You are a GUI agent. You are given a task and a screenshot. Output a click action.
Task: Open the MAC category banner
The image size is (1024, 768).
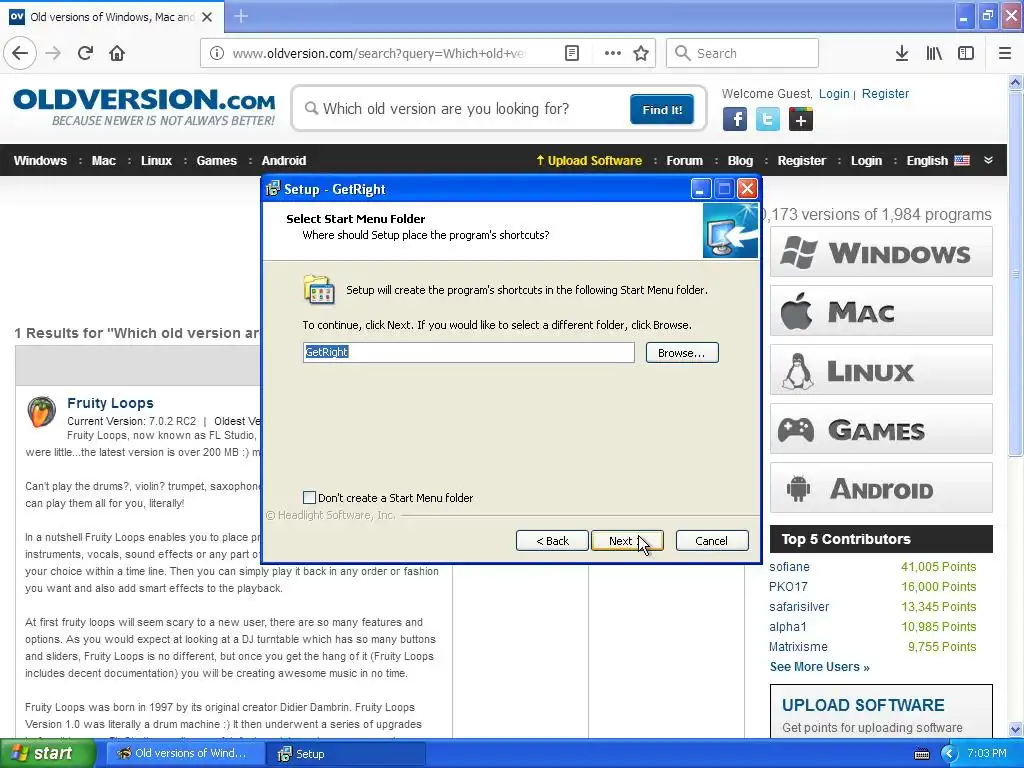881,311
